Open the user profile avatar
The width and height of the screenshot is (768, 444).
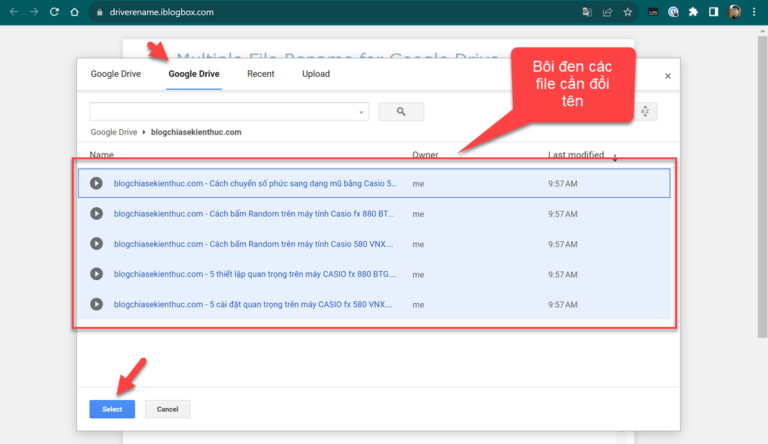click(734, 12)
